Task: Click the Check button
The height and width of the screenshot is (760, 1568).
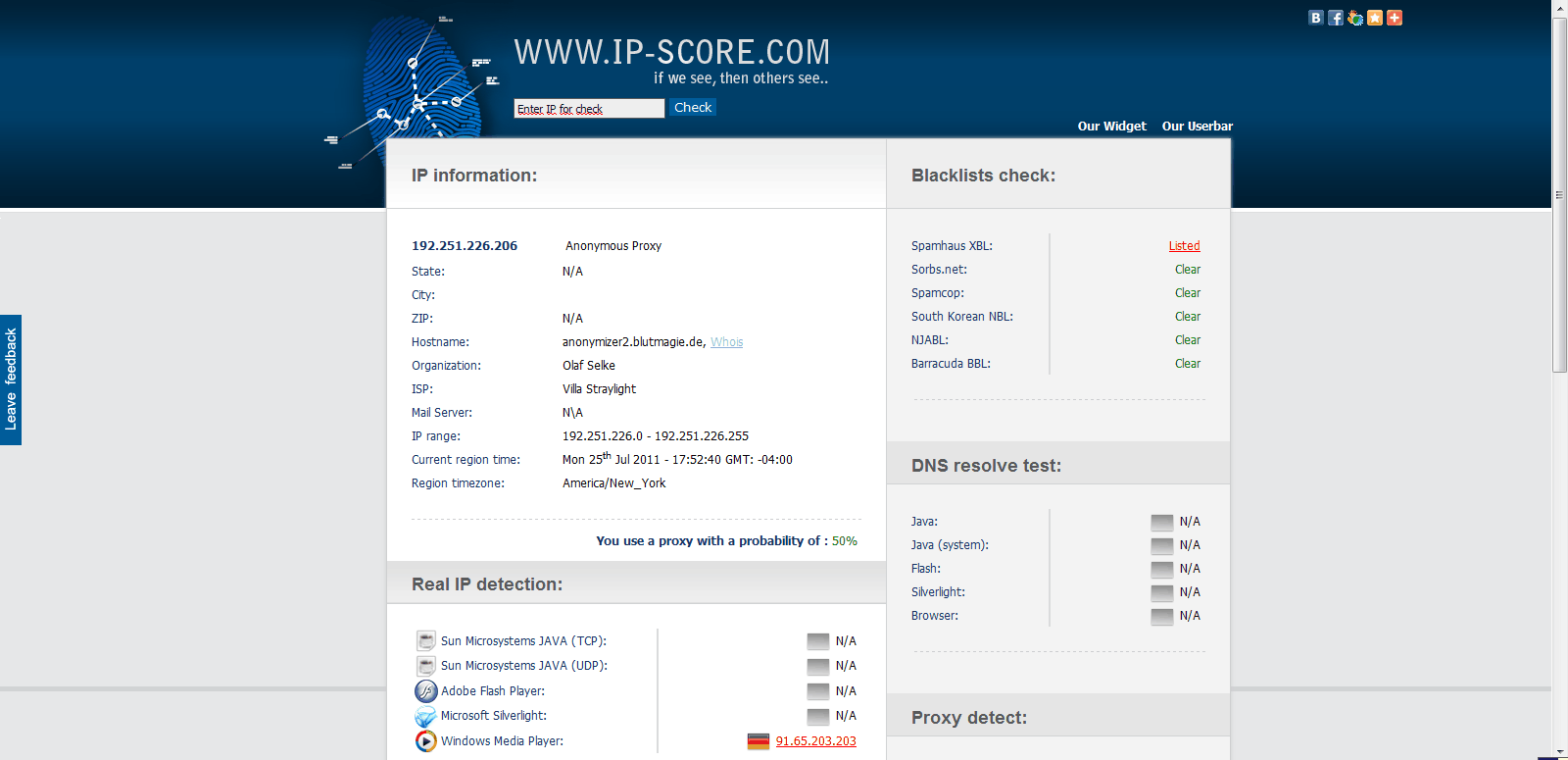Action: click(x=693, y=108)
